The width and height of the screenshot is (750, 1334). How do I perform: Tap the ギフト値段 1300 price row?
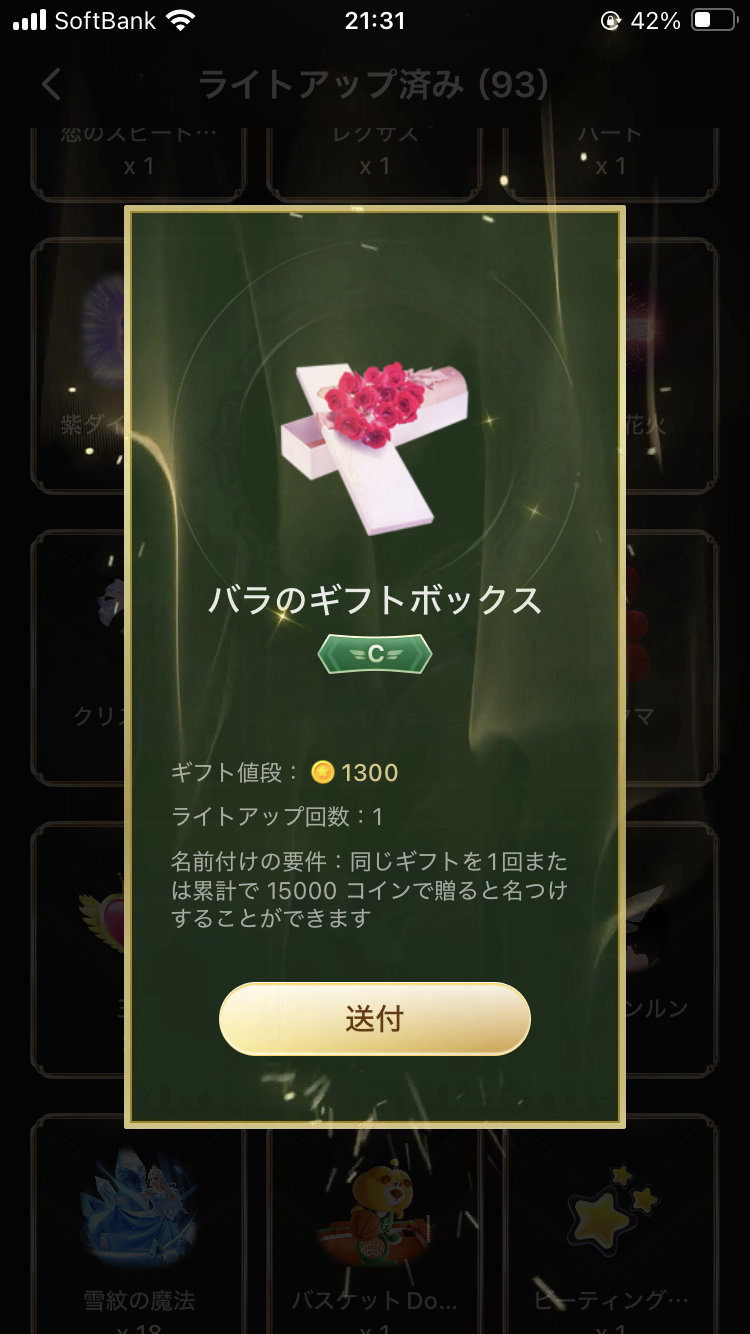coord(285,772)
